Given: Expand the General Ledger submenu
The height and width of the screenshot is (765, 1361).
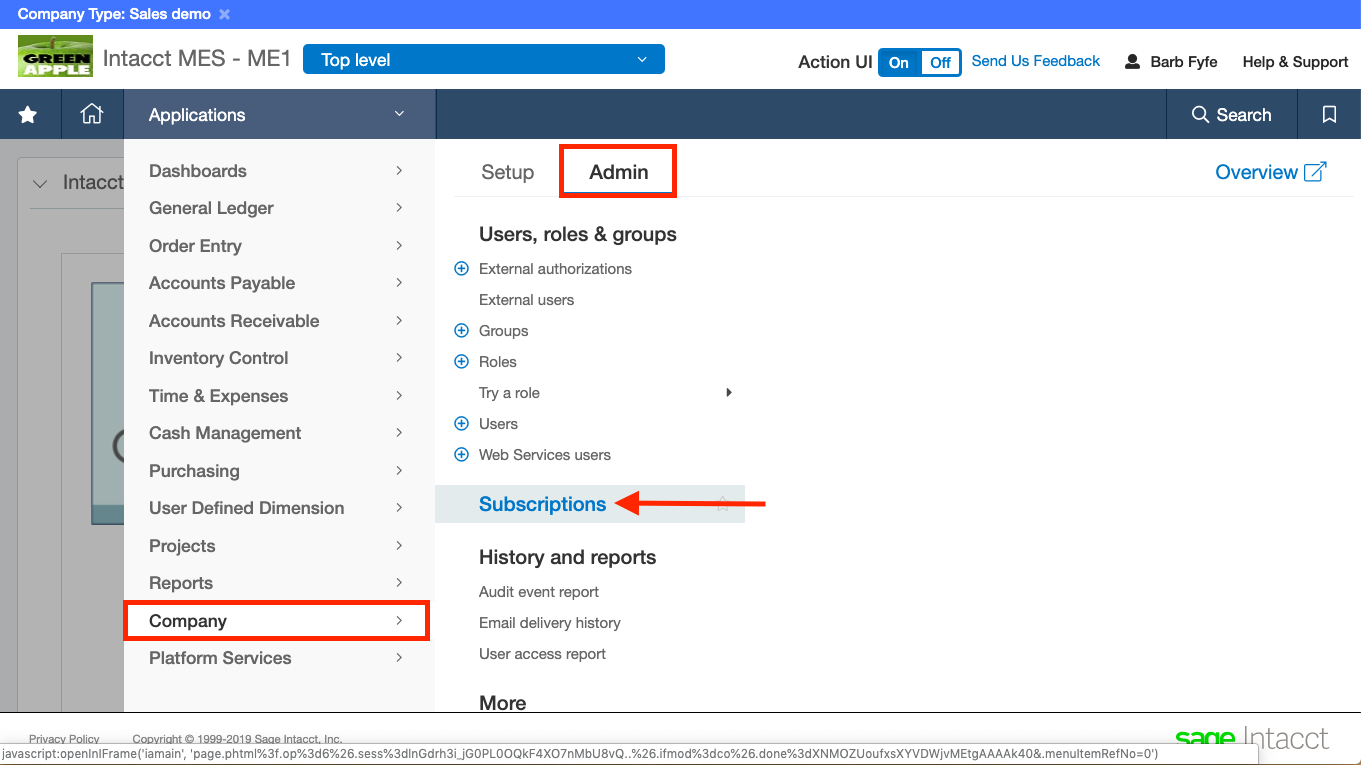Looking at the screenshot, I should (x=399, y=208).
